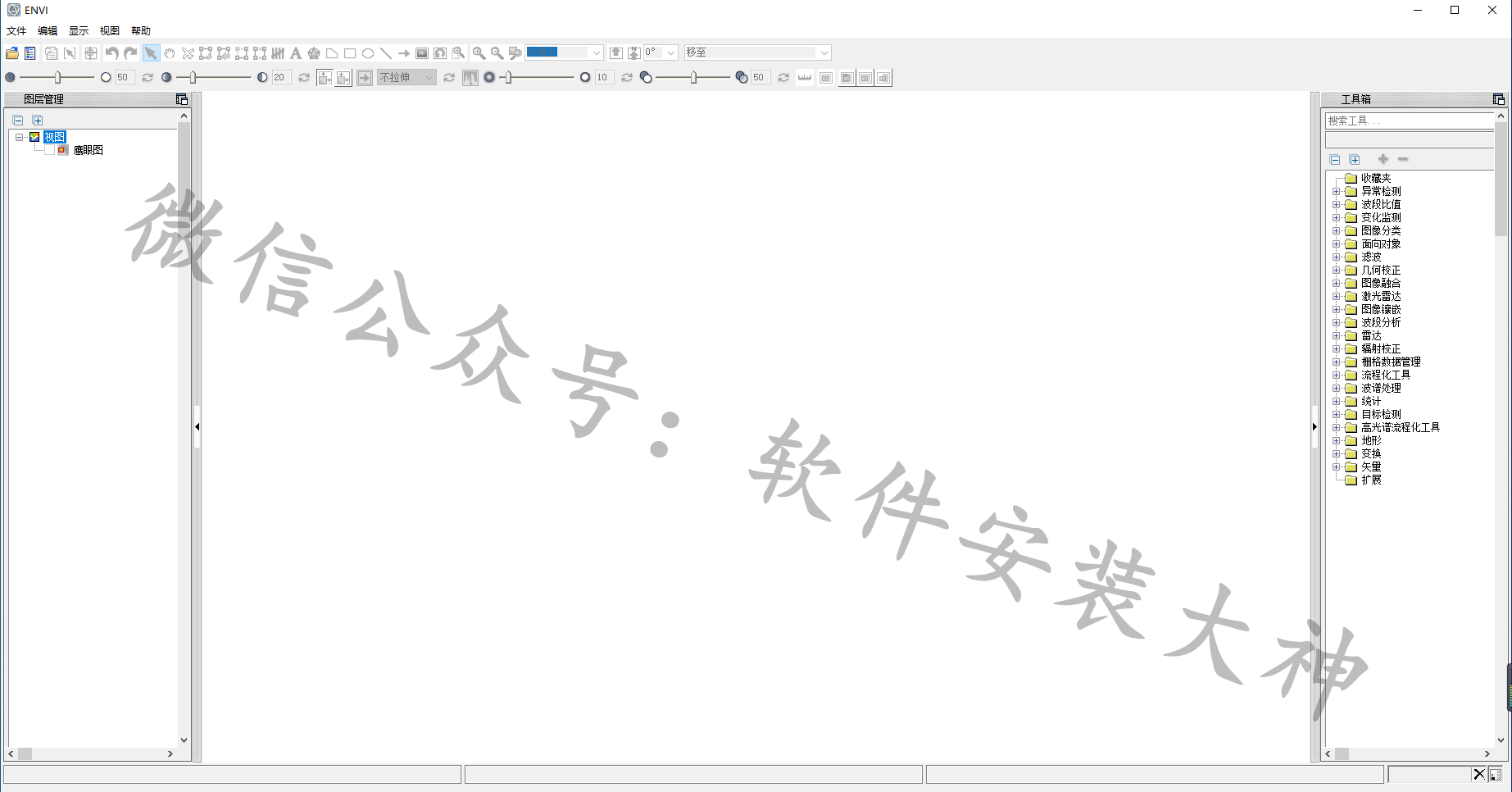
Task: Choose the Select arrow tool
Action: (151, 53)
